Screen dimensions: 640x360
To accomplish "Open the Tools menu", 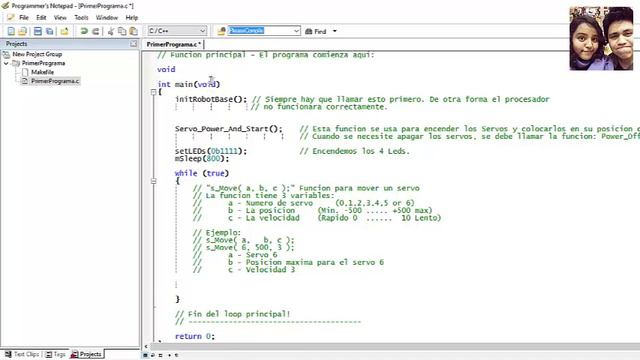I will 81,18.
